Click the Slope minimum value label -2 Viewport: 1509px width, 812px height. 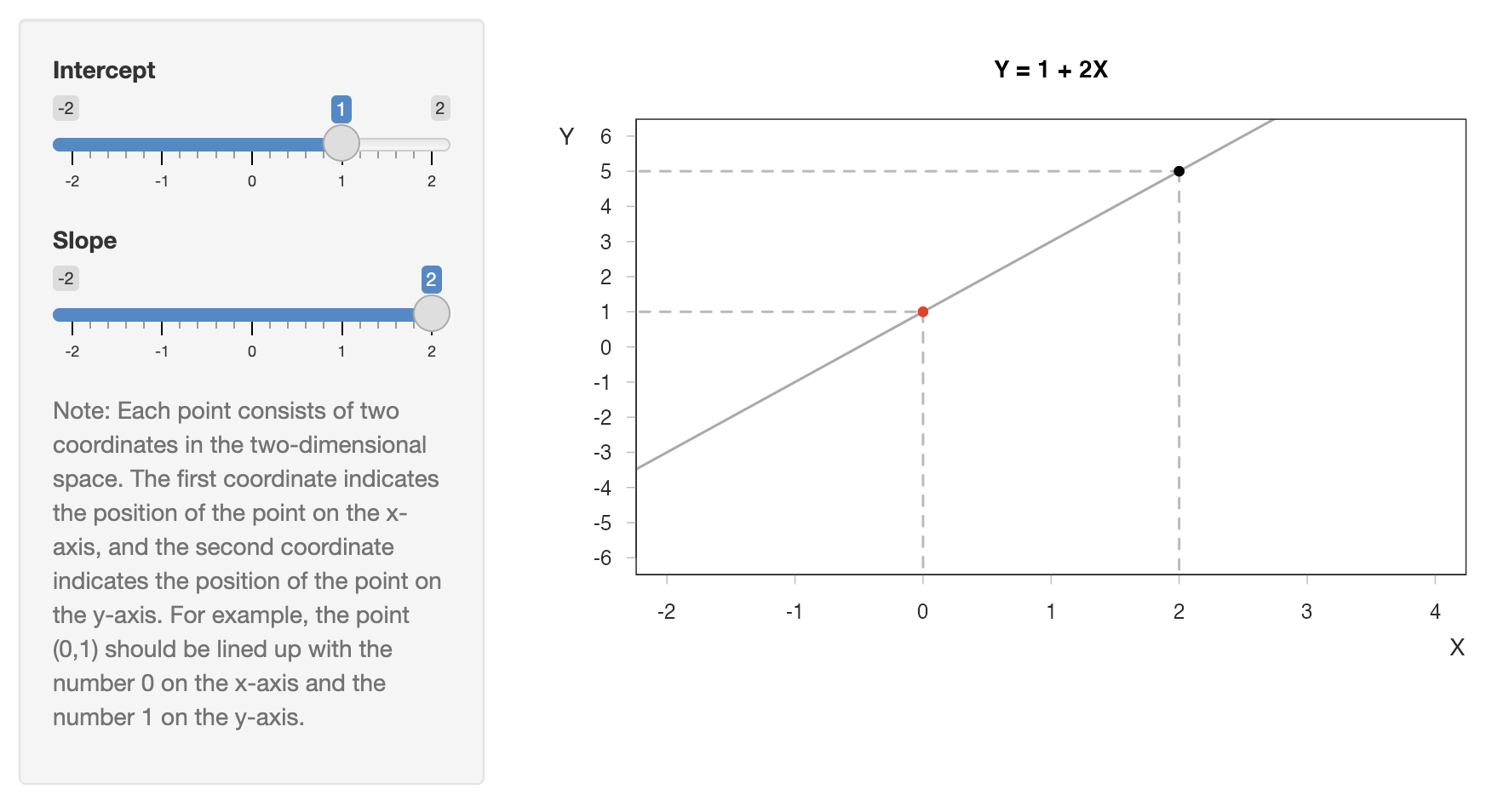[x=66, y=278]
